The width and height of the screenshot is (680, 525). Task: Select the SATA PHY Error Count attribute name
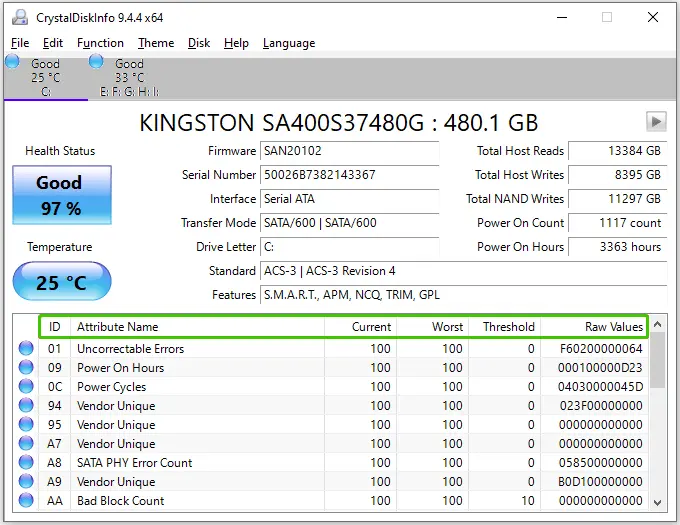pos(134,463)
